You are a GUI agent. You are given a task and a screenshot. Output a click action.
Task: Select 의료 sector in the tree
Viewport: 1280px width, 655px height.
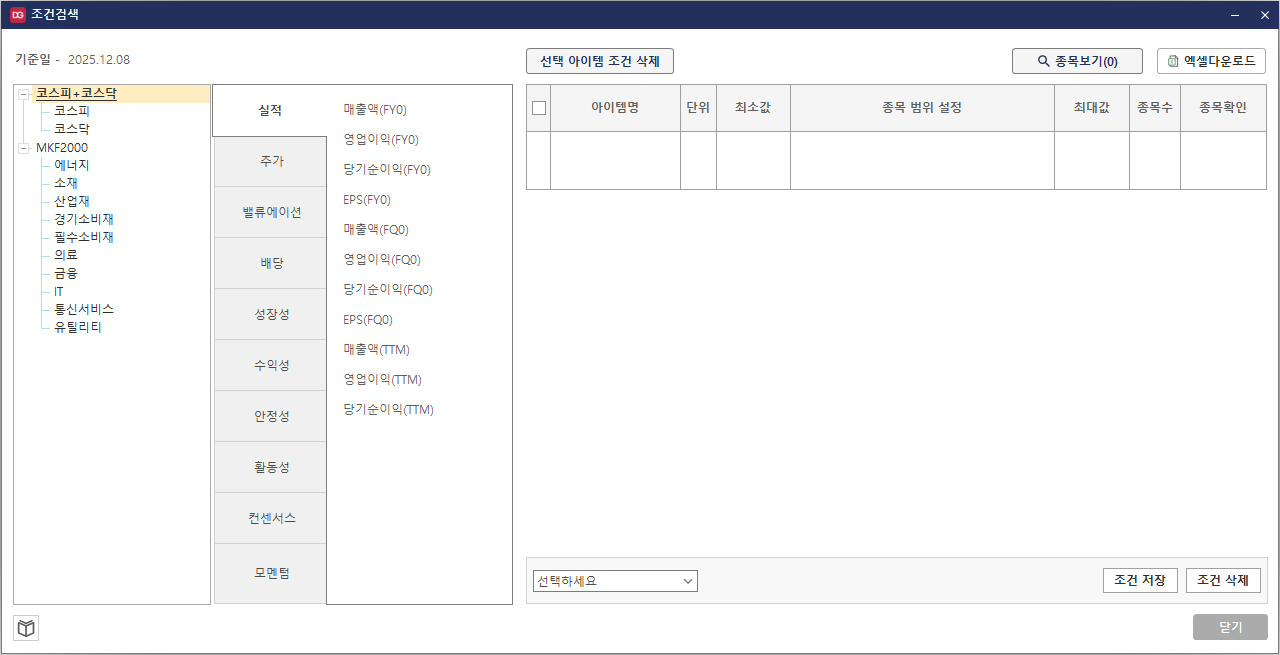point(65,256)
